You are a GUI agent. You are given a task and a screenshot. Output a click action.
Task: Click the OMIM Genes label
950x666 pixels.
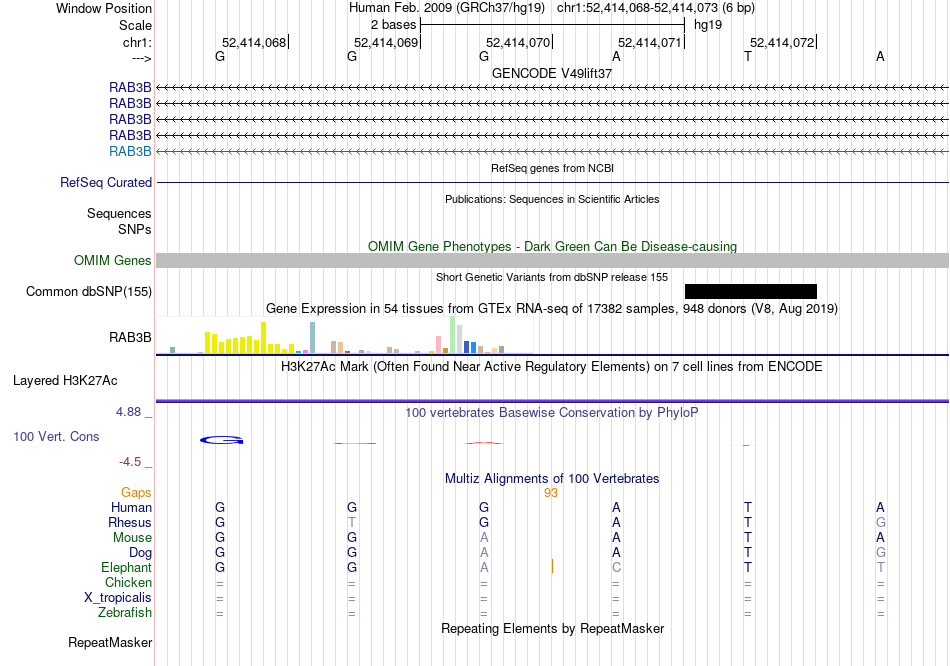(112, 261)
